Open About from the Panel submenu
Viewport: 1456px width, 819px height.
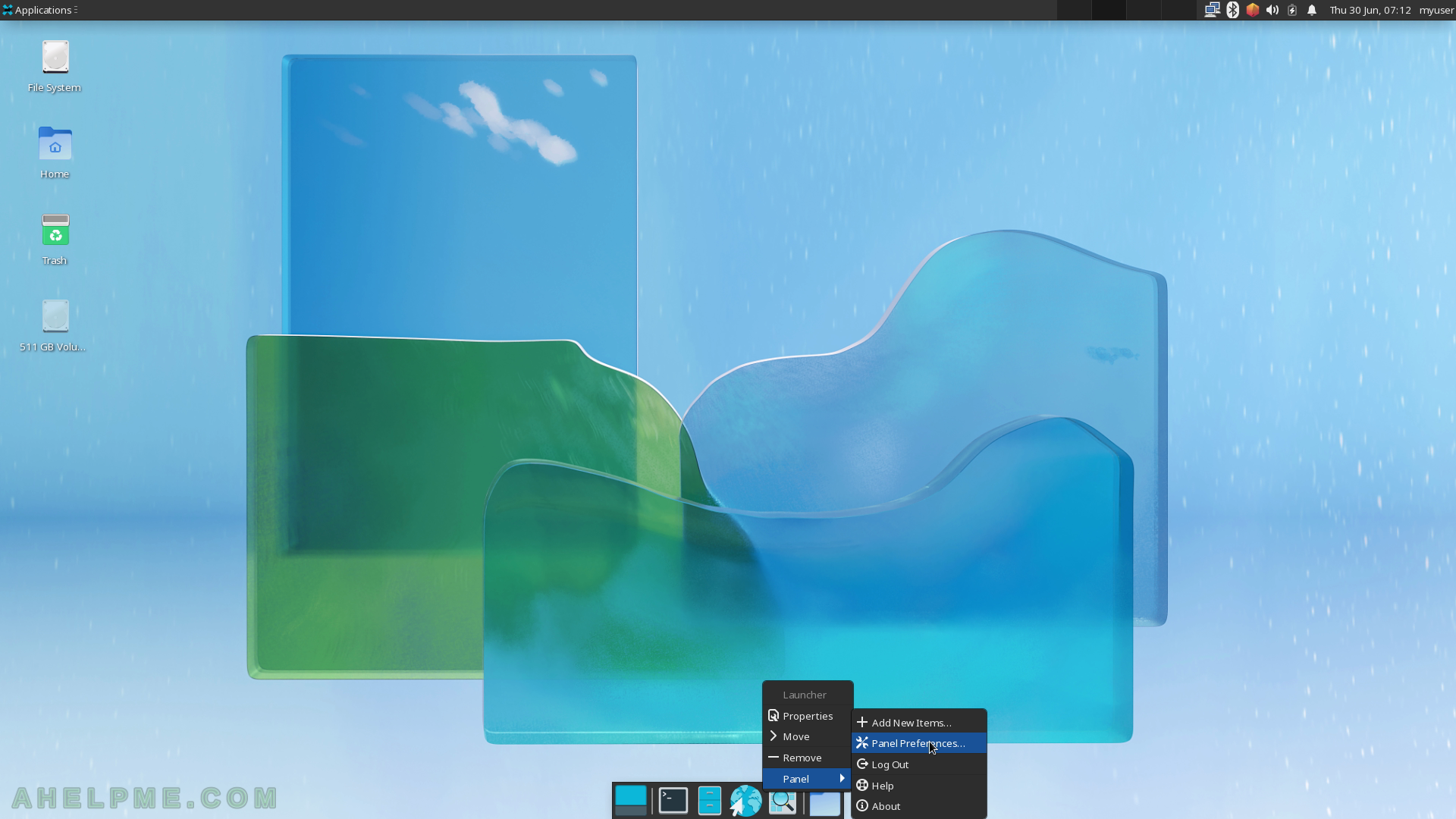coord(919,806)
